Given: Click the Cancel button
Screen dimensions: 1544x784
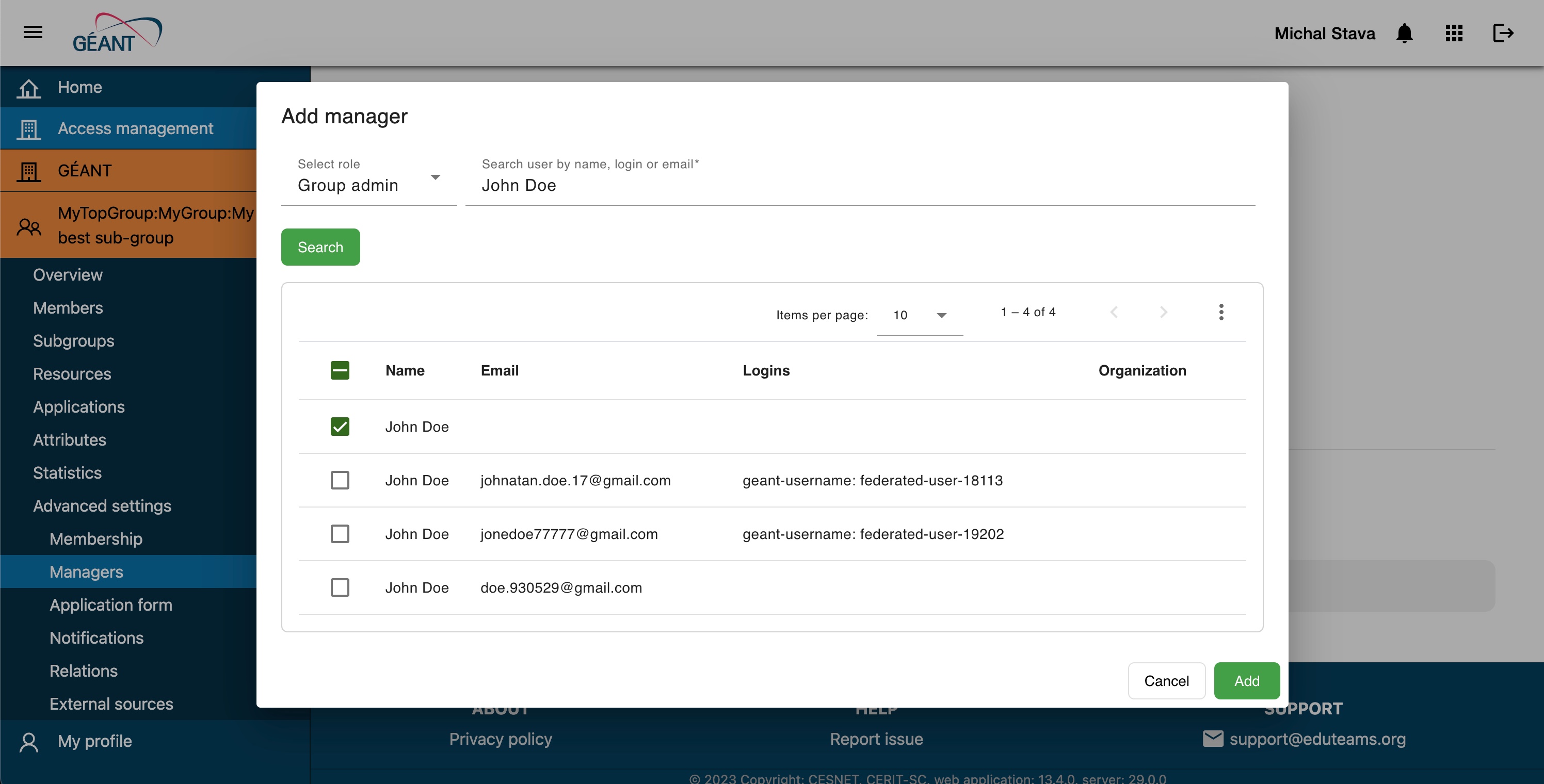Looking at the screenshot, I should [1166, 681].
